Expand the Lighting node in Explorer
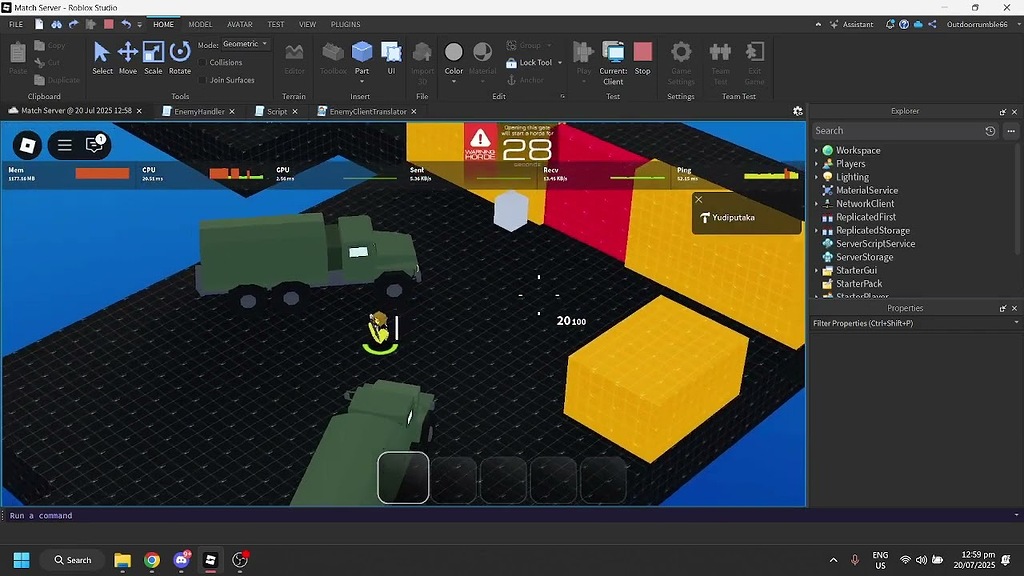The width and height of the screenshot is (1024, 576). (818, 176)
